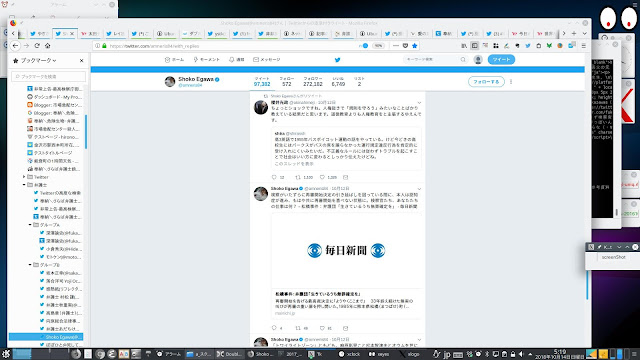The width and height of the screenshot is (640, 360).
Task: Open モーメント in Twitter nav
Action: pos(207,60)
